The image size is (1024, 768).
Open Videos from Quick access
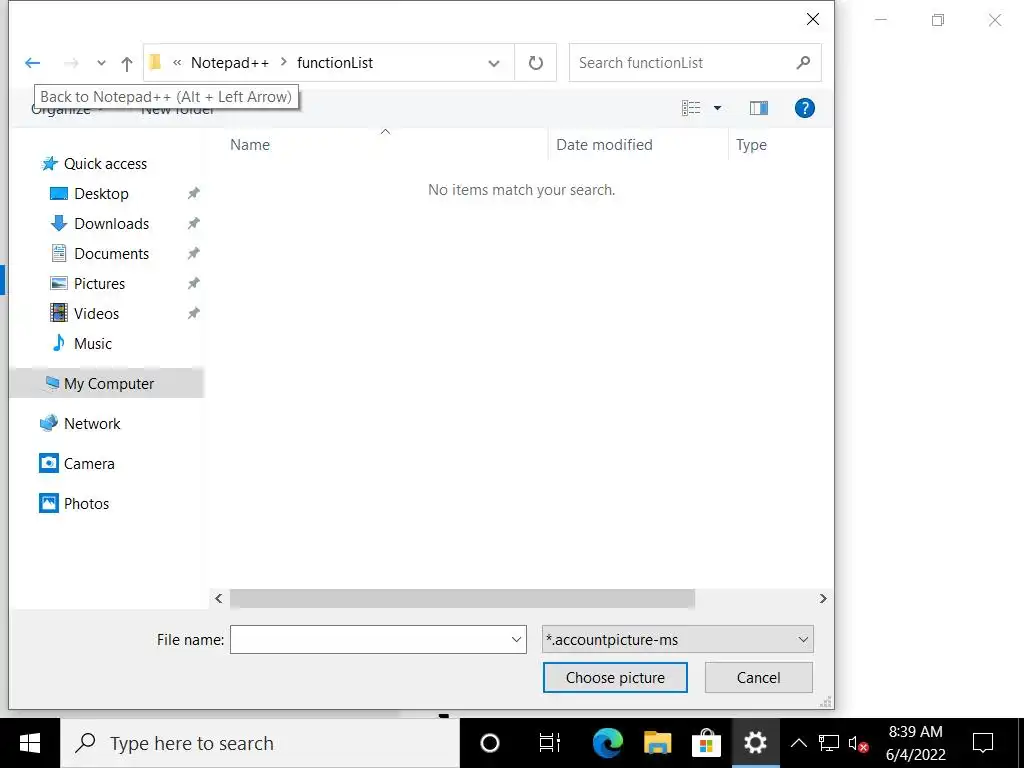[97, 314]
